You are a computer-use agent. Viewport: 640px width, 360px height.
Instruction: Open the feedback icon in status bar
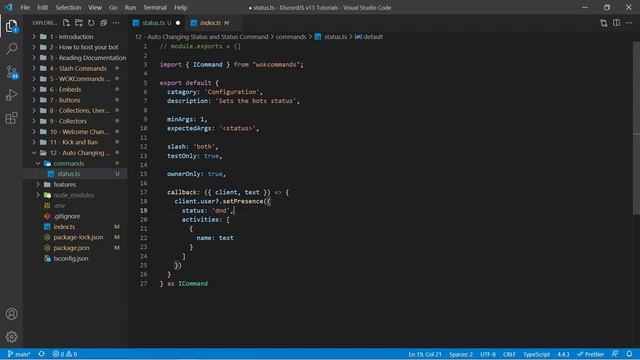(x=615, y=354)
